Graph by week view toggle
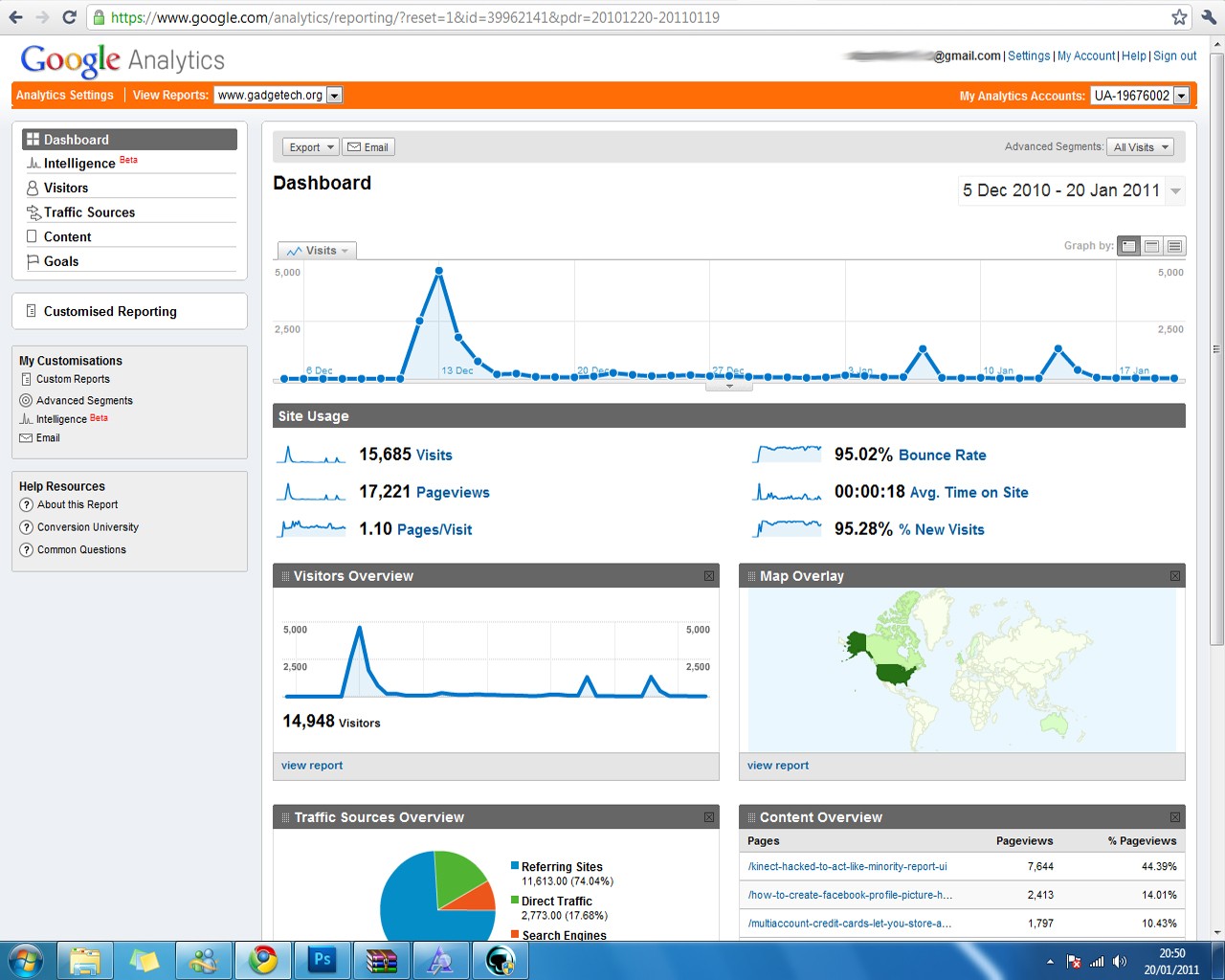The image size is (1225, 980). (x=1152, y=246)
